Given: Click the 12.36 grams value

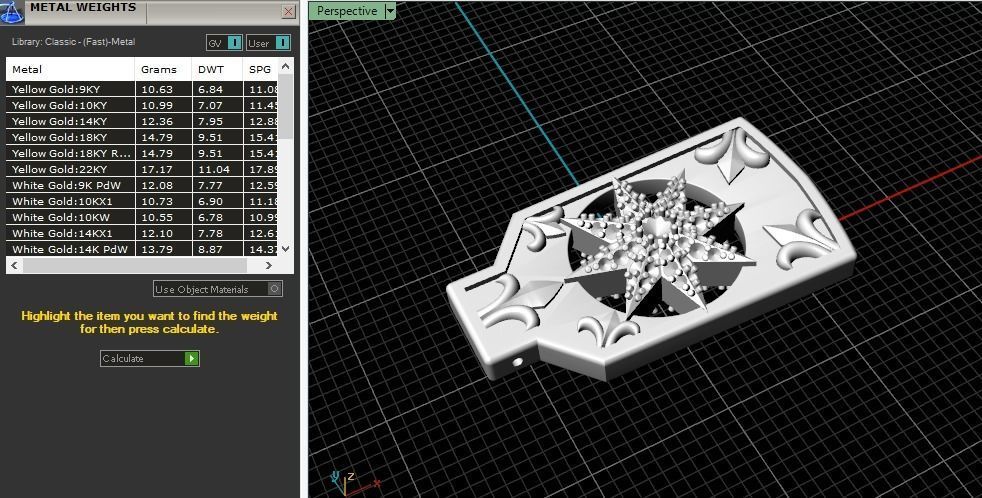Looking at the screenshot, I should 157,121.
